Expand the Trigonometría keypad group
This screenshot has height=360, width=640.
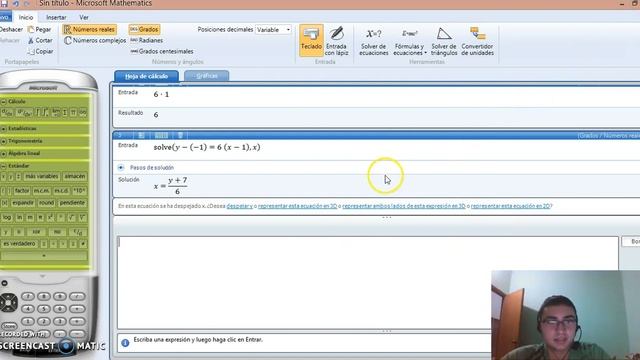coord(4,141)
